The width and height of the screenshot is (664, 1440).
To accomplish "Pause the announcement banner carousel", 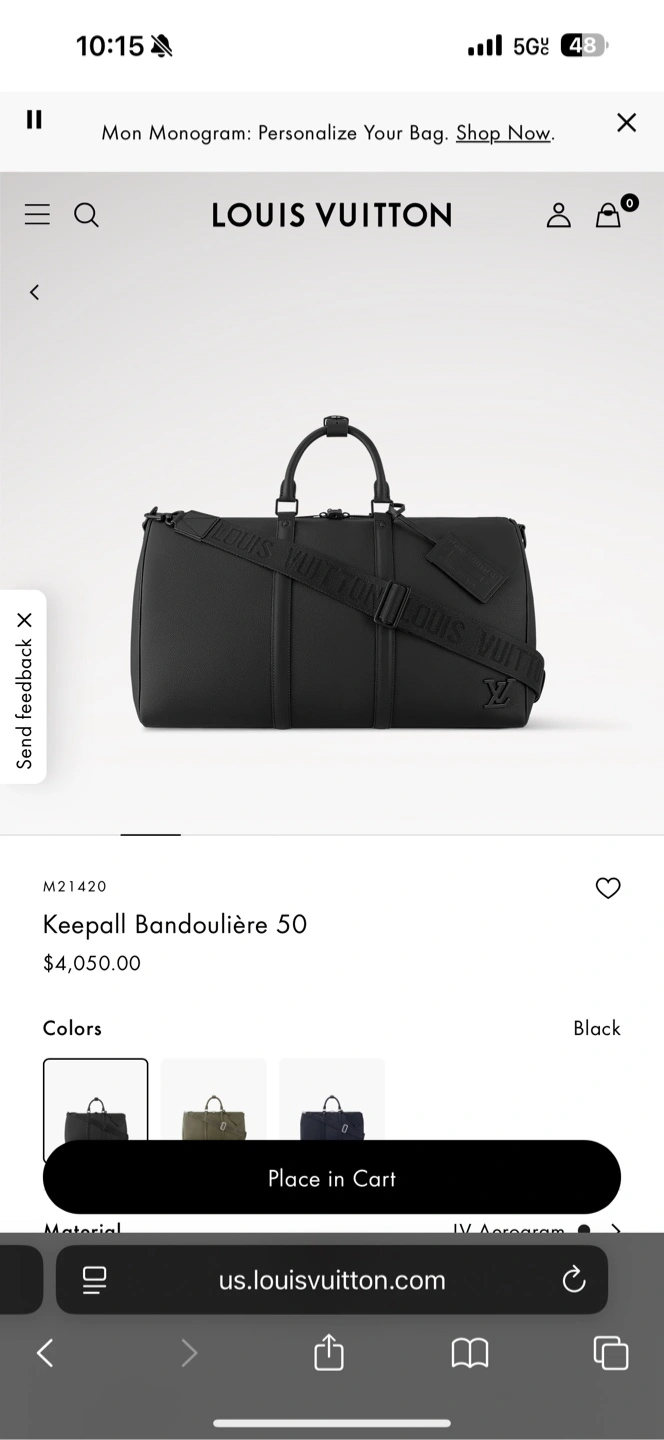I will point(34,120).
